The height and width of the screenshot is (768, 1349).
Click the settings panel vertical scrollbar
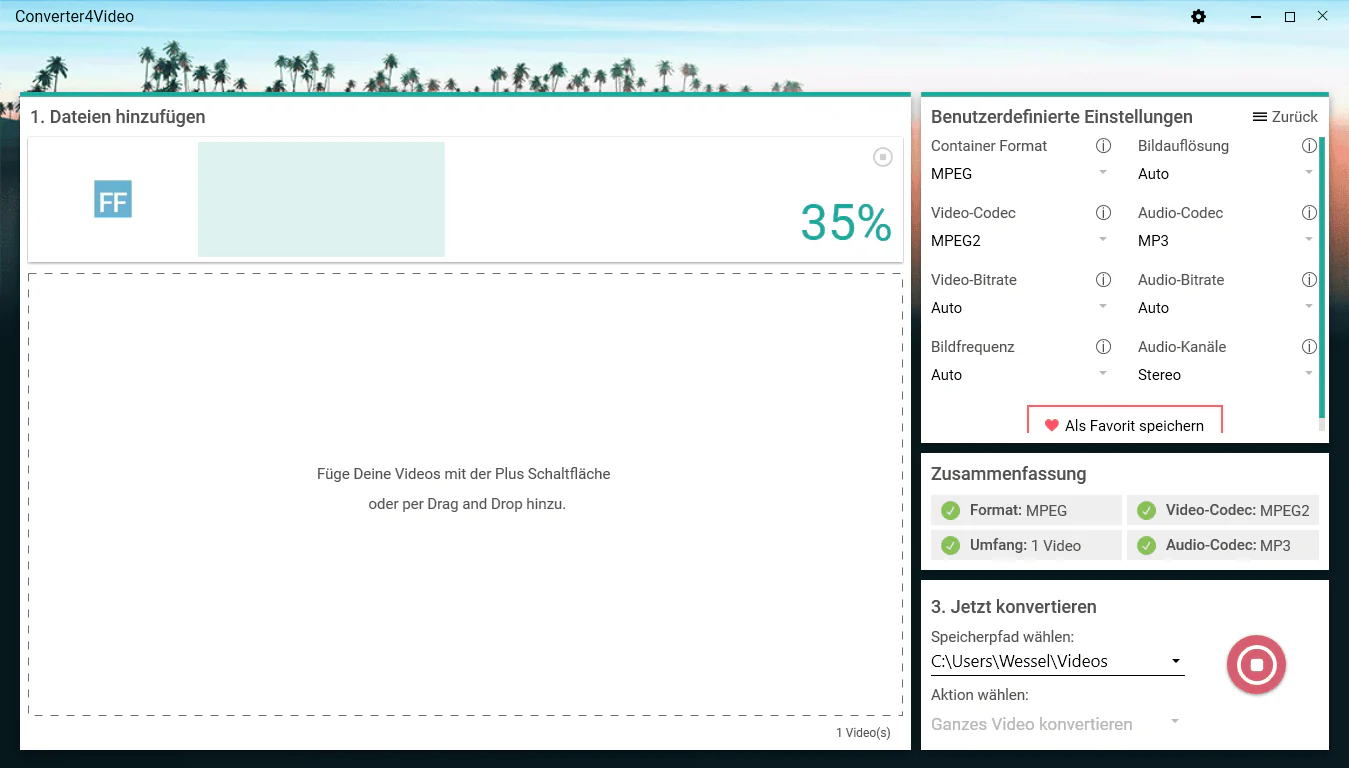pos(1322,280)
